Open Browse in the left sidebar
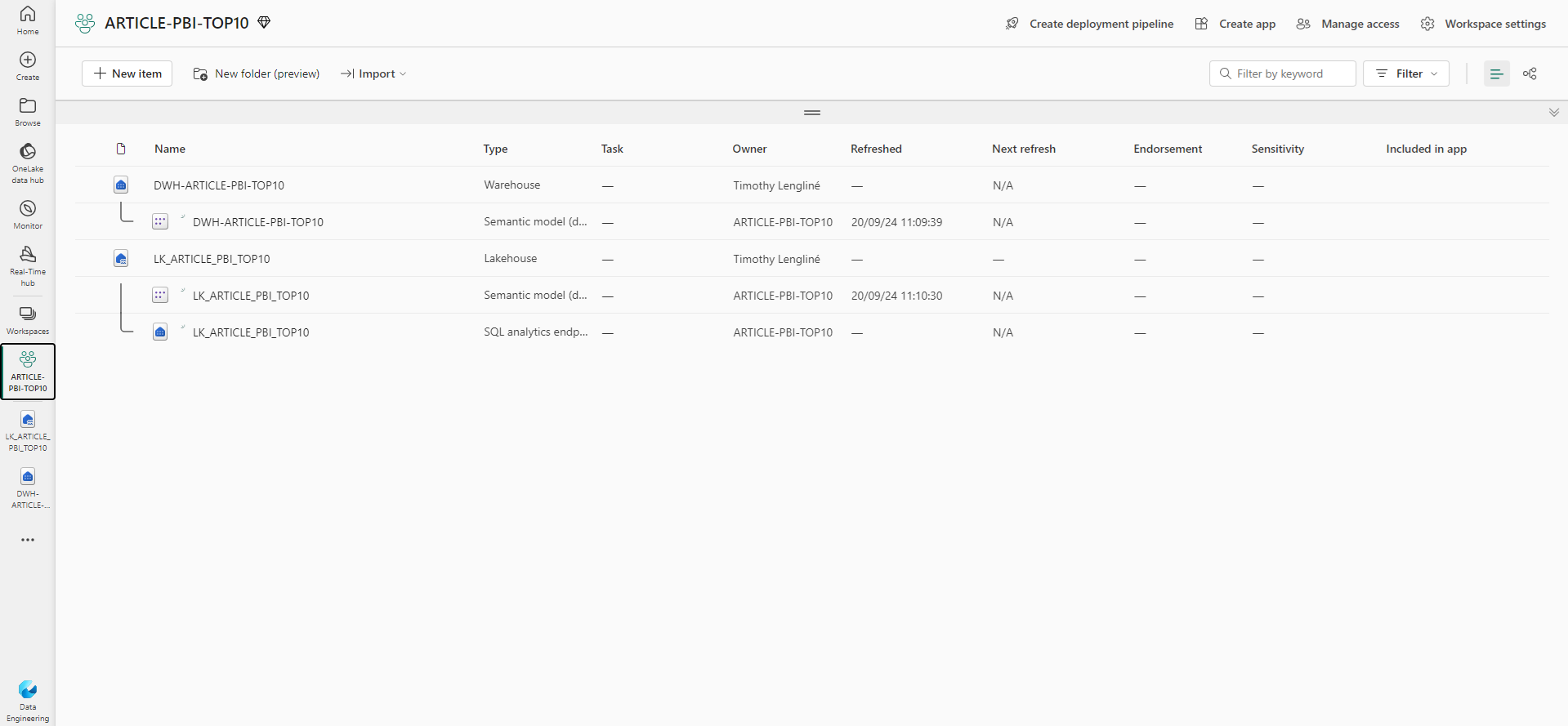 point(28,112)
